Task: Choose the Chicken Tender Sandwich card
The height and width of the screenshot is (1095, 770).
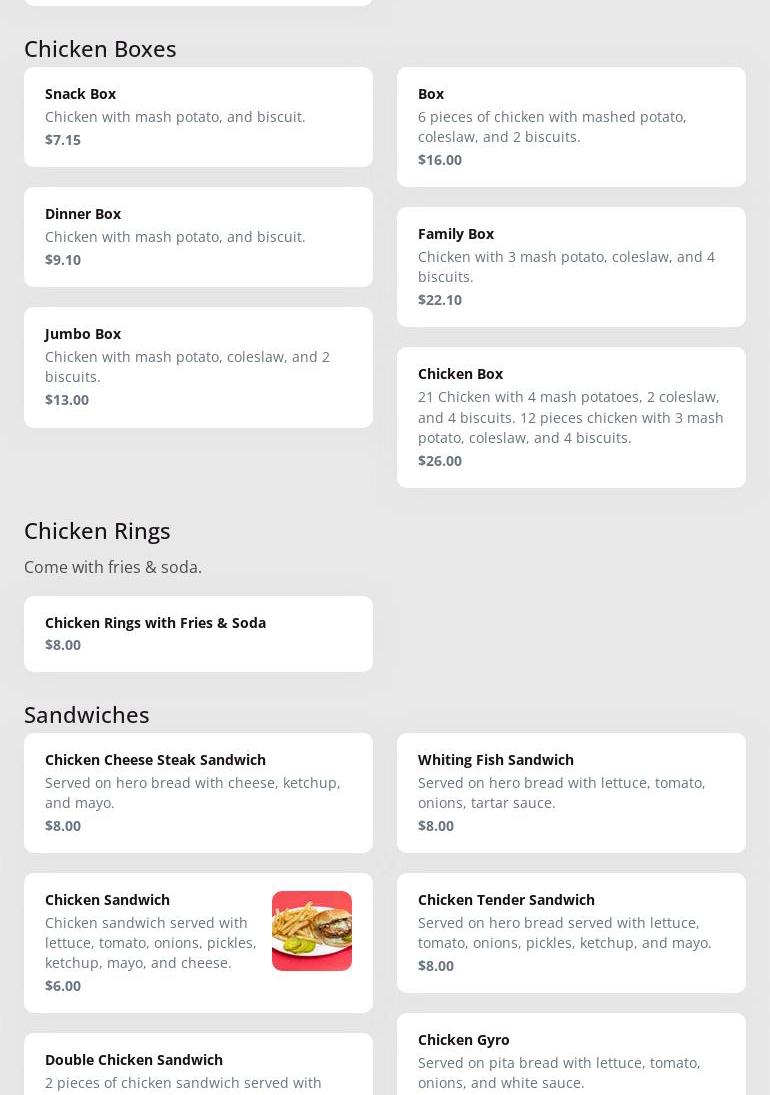Action: pyautogui.click(x=571, y=932)
